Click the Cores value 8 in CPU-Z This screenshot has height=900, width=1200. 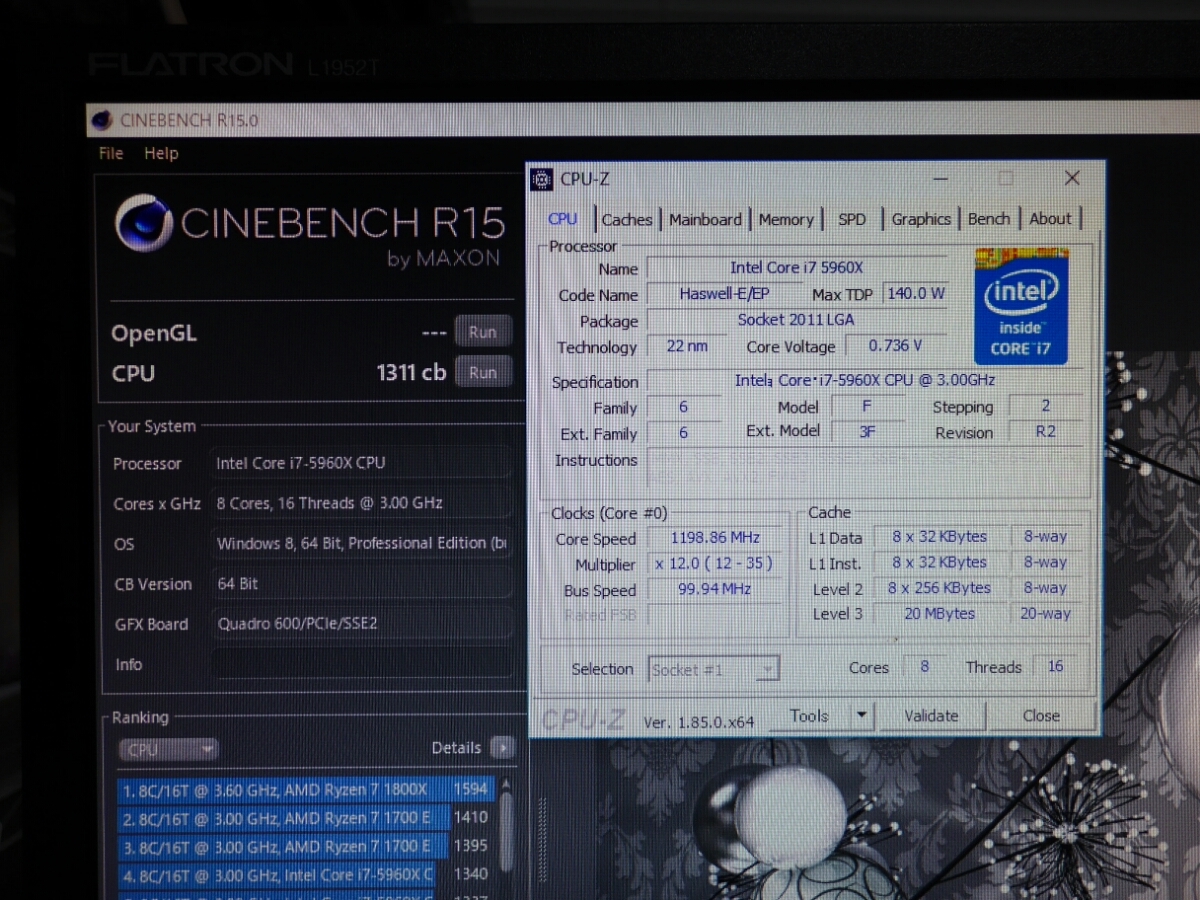(x=925, y=667)
